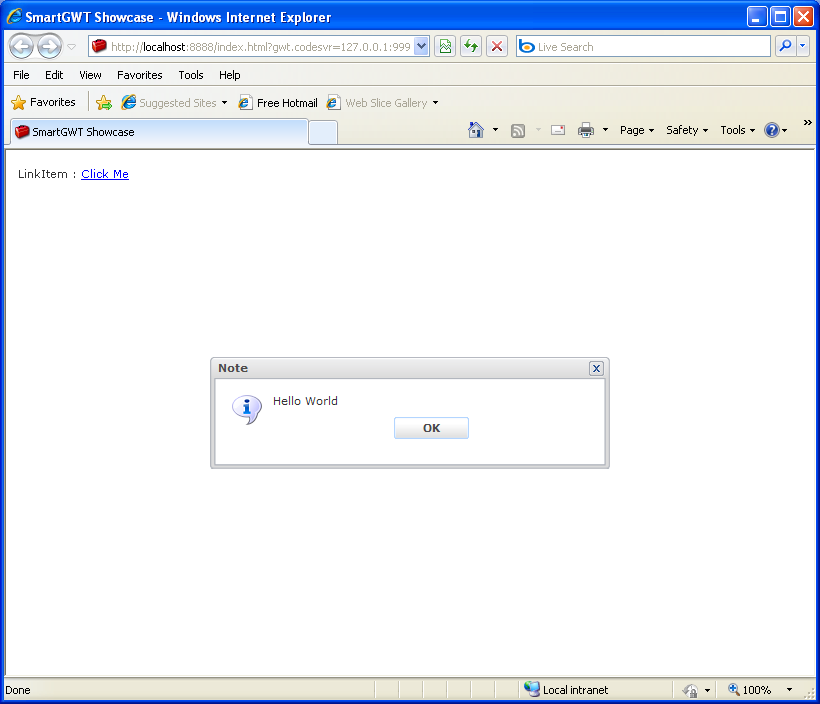The height and width of the screenshot is (704, 820).
Task: Click Add to Favorites Bar star icon
Action: coord(104,103)
